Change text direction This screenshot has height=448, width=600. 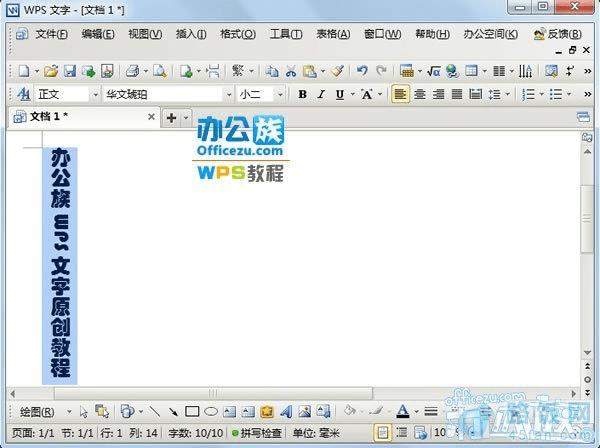pos(525,71)
